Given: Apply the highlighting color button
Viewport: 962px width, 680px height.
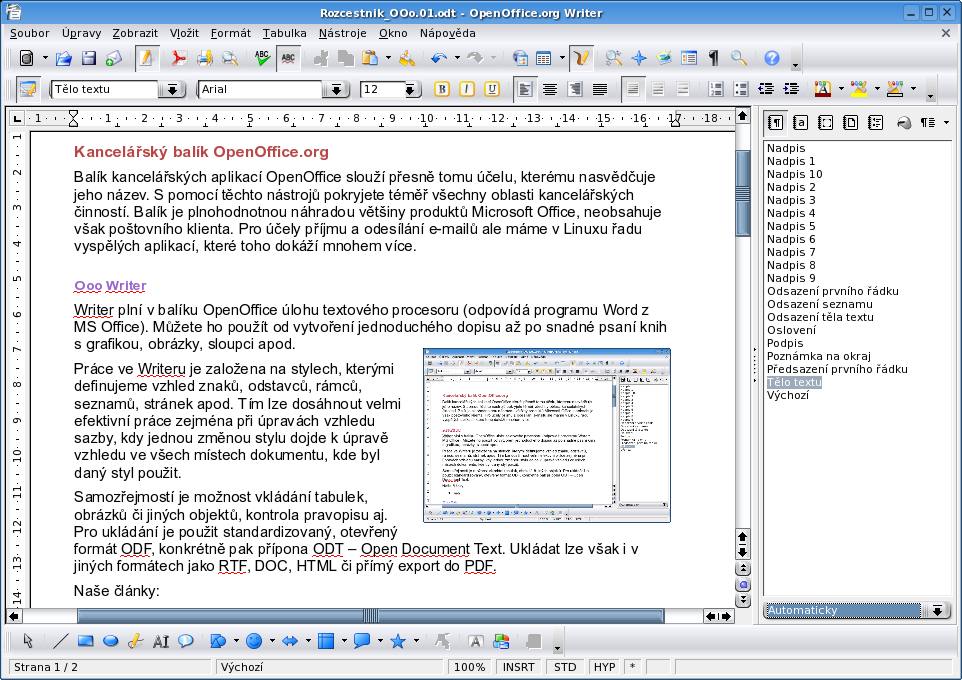Looking at the screenshot, I should 859,90.
